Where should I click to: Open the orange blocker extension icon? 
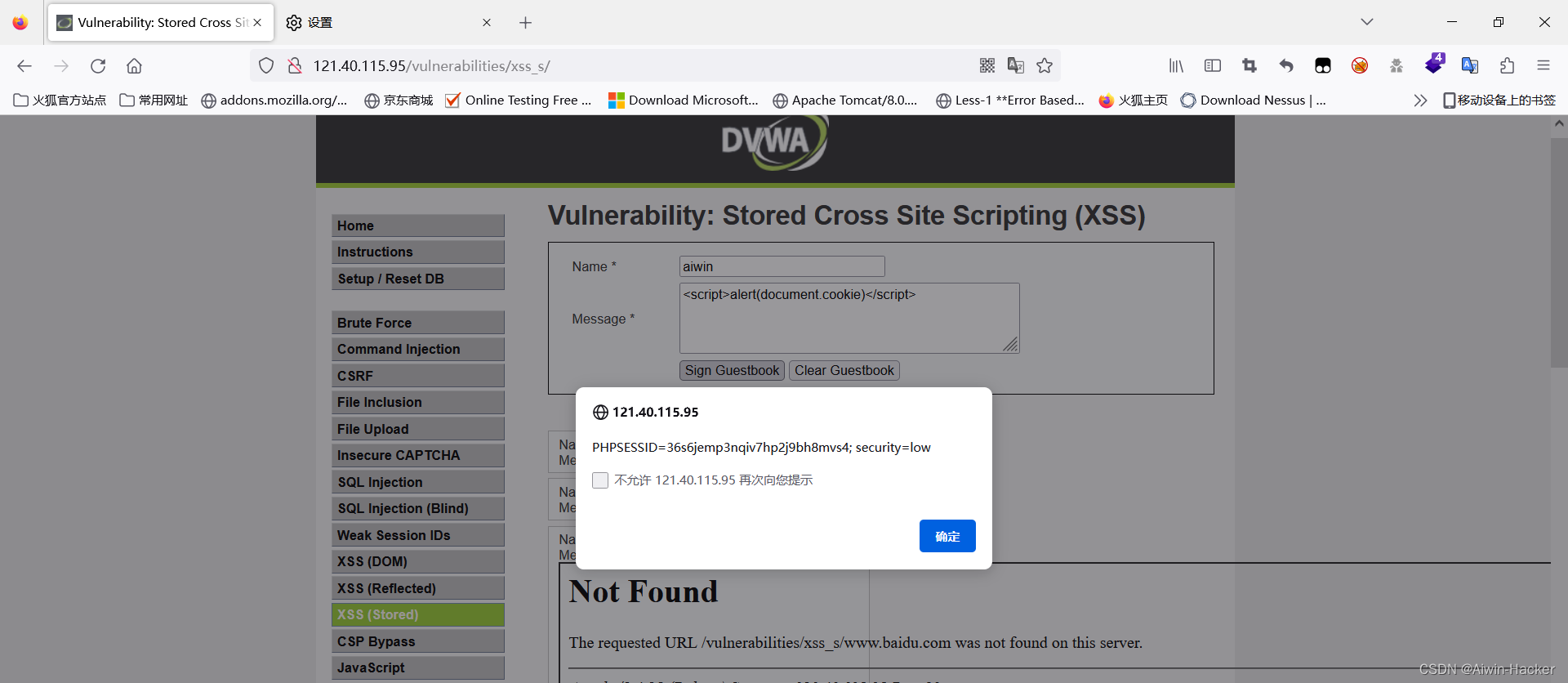coord(1360,65)
